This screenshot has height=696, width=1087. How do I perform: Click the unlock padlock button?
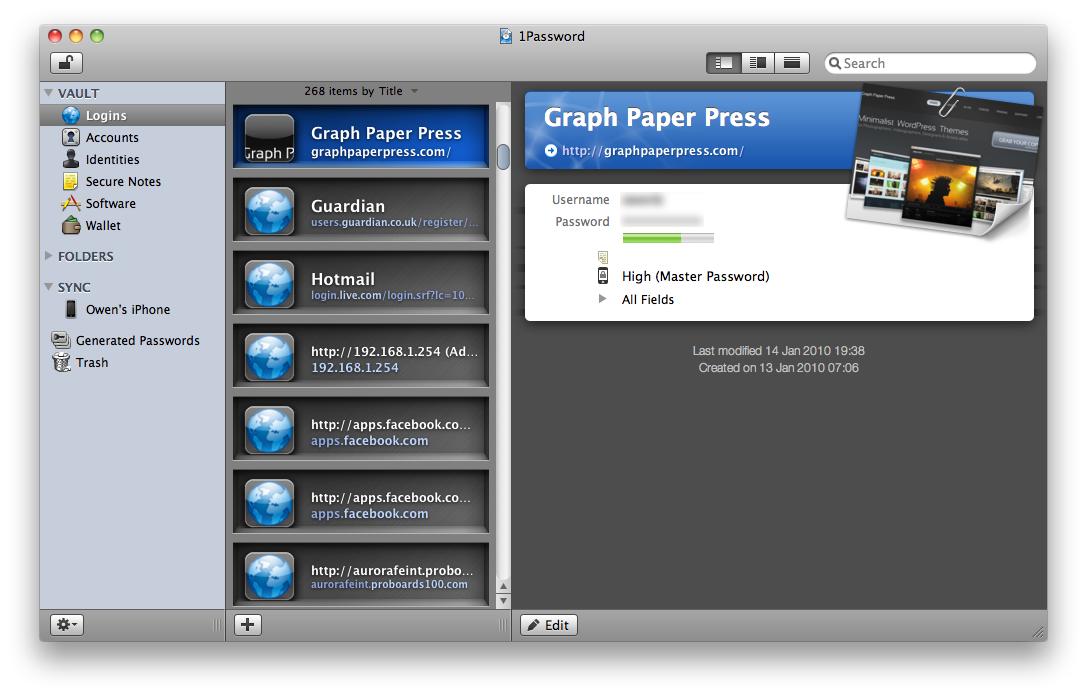[x=67, y=63]
